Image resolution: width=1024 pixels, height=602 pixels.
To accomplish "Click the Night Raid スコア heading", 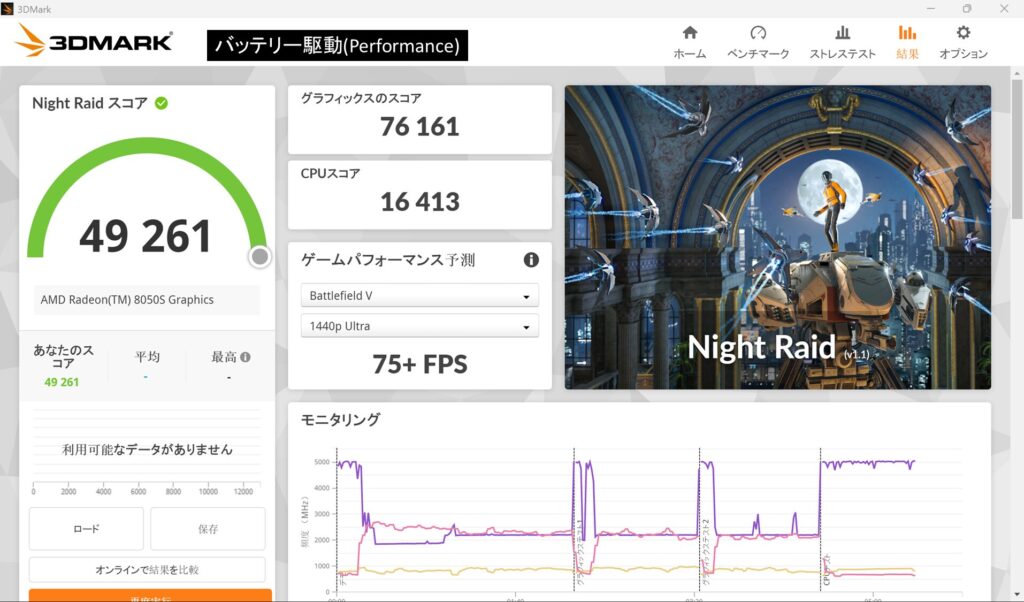I will [x=90, y=103].
